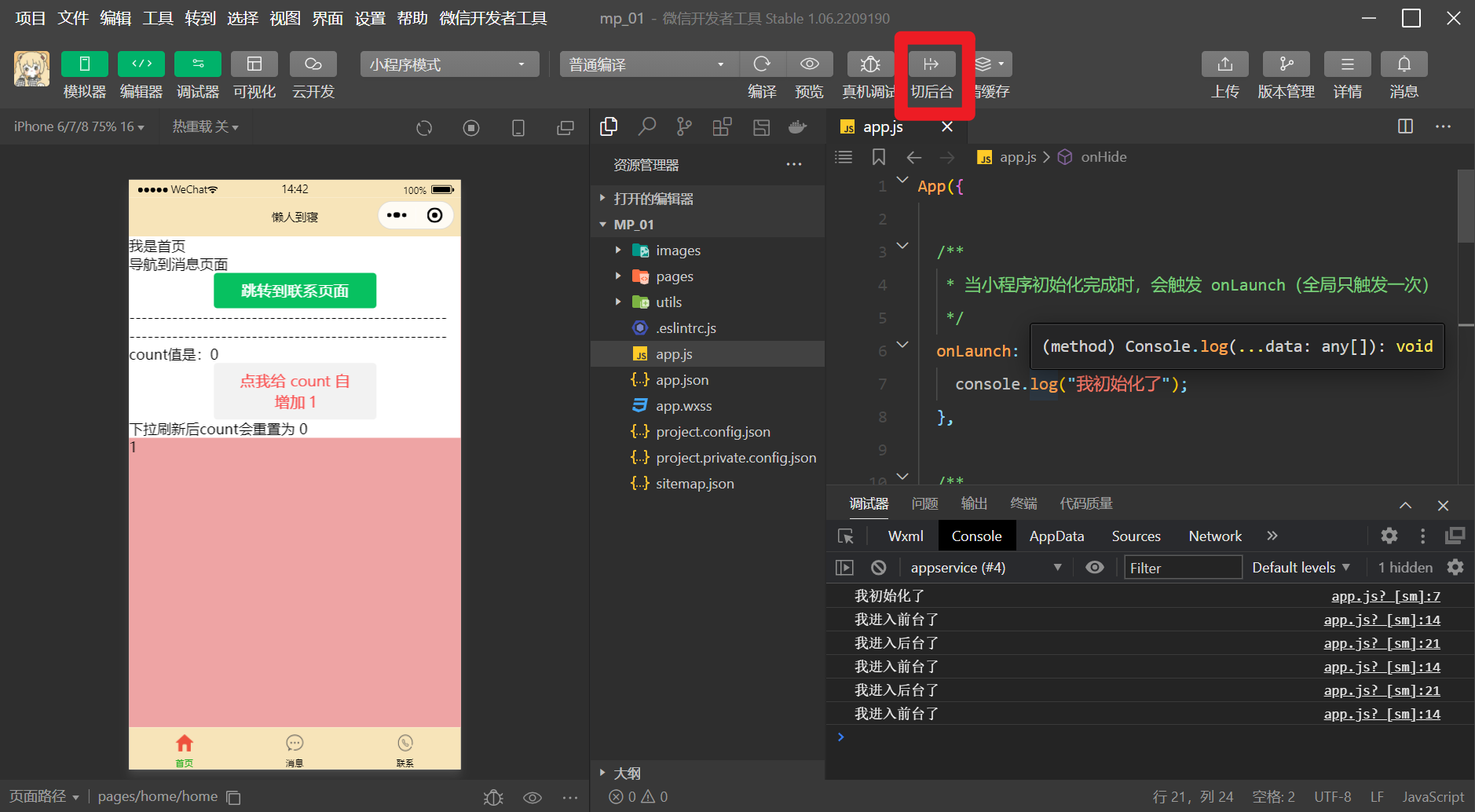Open the iPhone 6/7/8 device dropdown
Image resolution: width=1475 pixels, height=812 pixels.
[x=79, y=126]
